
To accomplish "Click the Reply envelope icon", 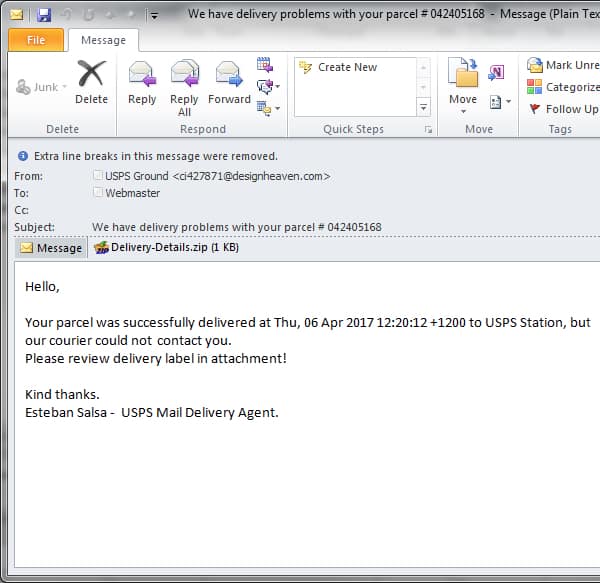I will click(x=142, y=73).
